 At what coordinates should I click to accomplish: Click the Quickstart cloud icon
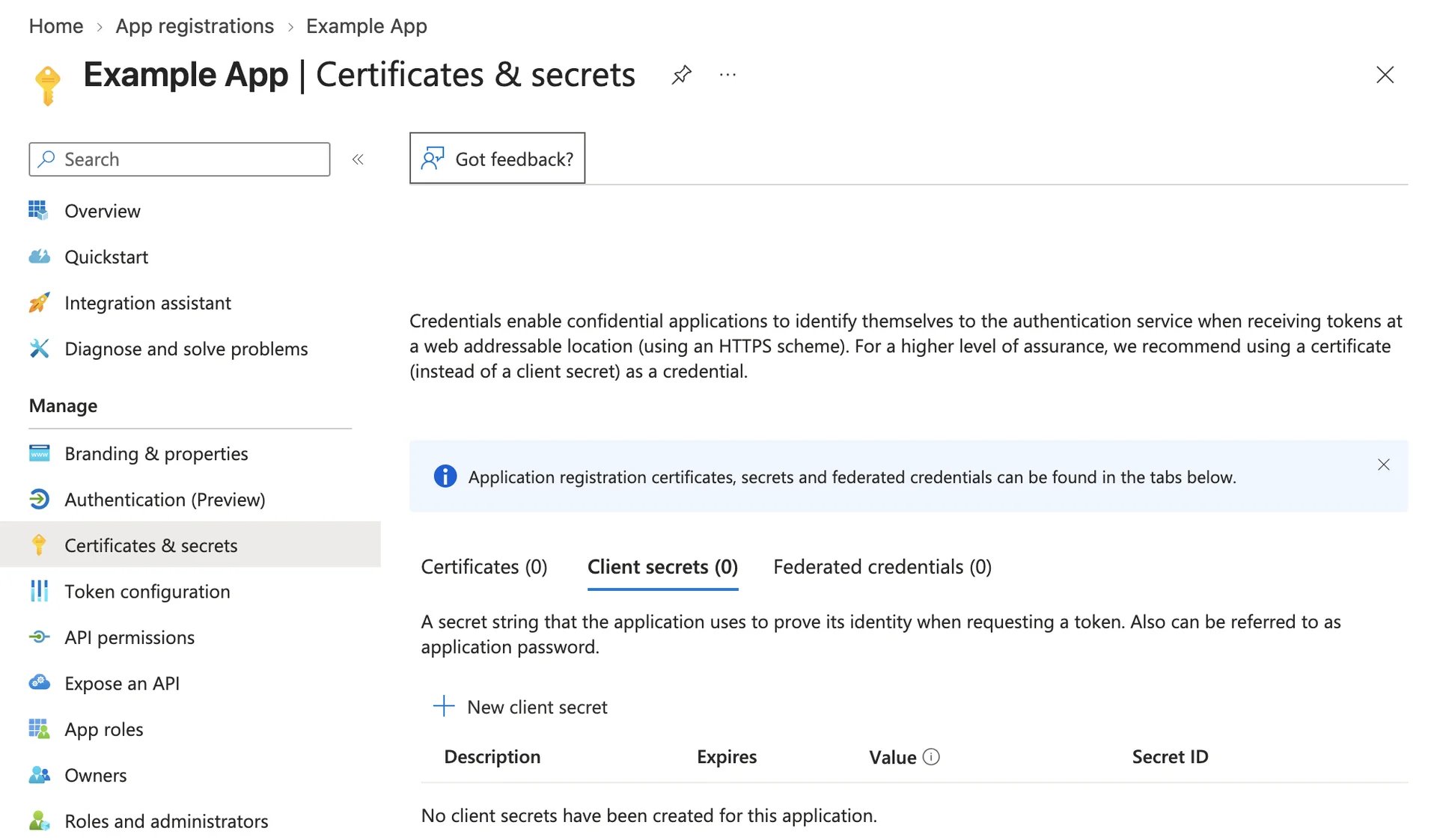click(39, 257)
